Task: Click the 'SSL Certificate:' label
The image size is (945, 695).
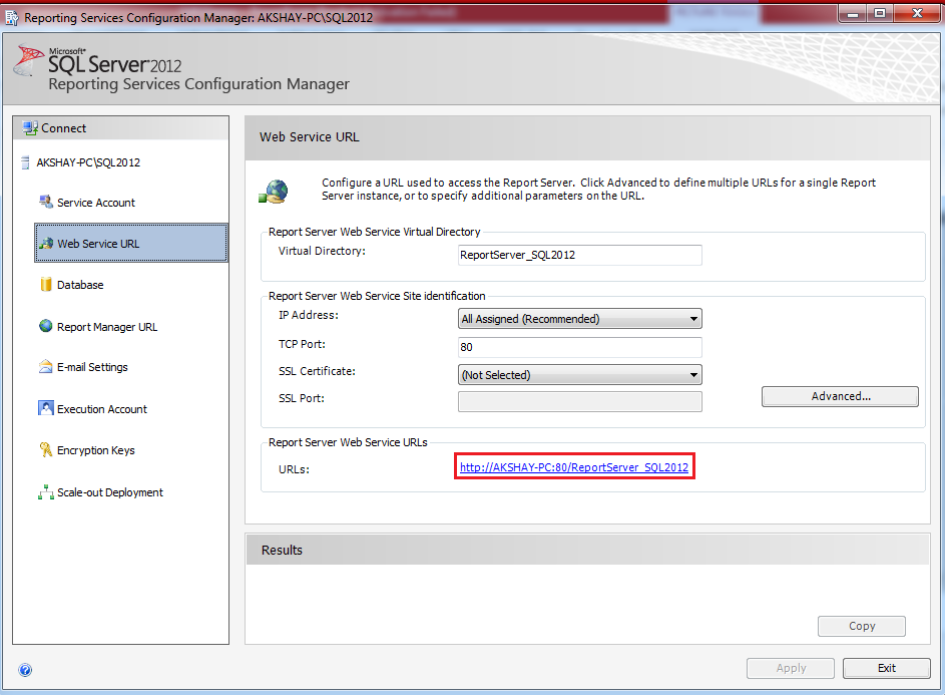Action: click(317, 371)
